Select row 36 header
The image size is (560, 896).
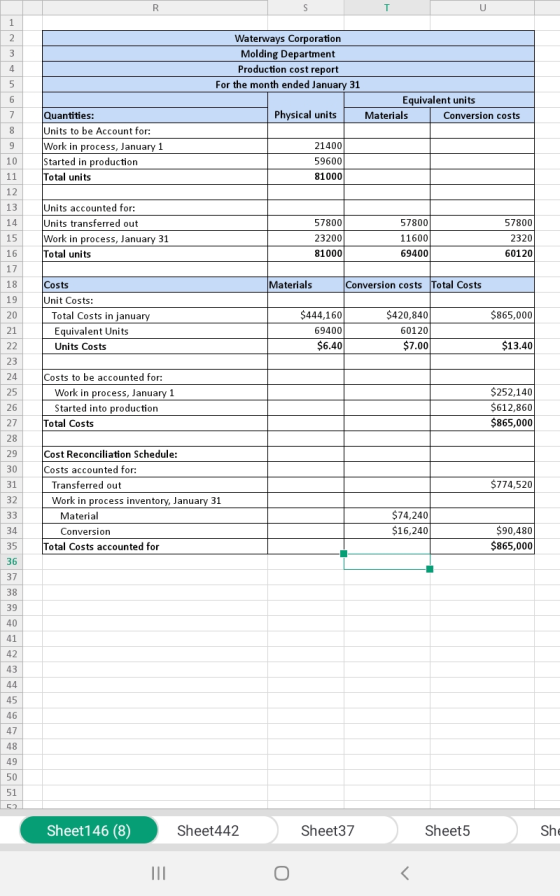click(11, 562)
